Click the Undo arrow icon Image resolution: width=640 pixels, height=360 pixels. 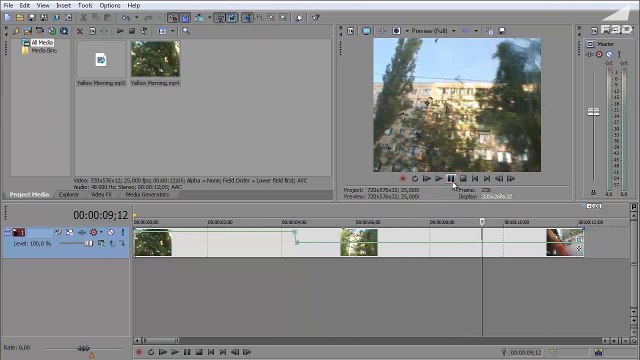[x=126, y=18]
